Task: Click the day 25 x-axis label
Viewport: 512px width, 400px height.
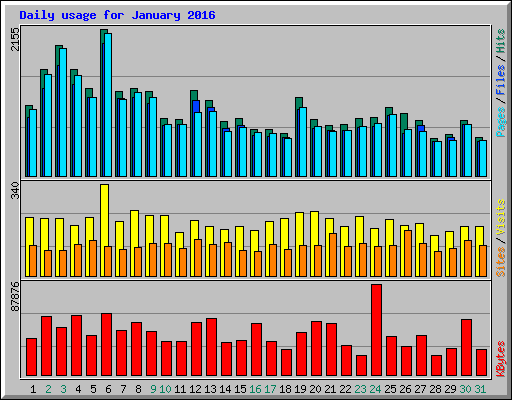Action: 390,389
